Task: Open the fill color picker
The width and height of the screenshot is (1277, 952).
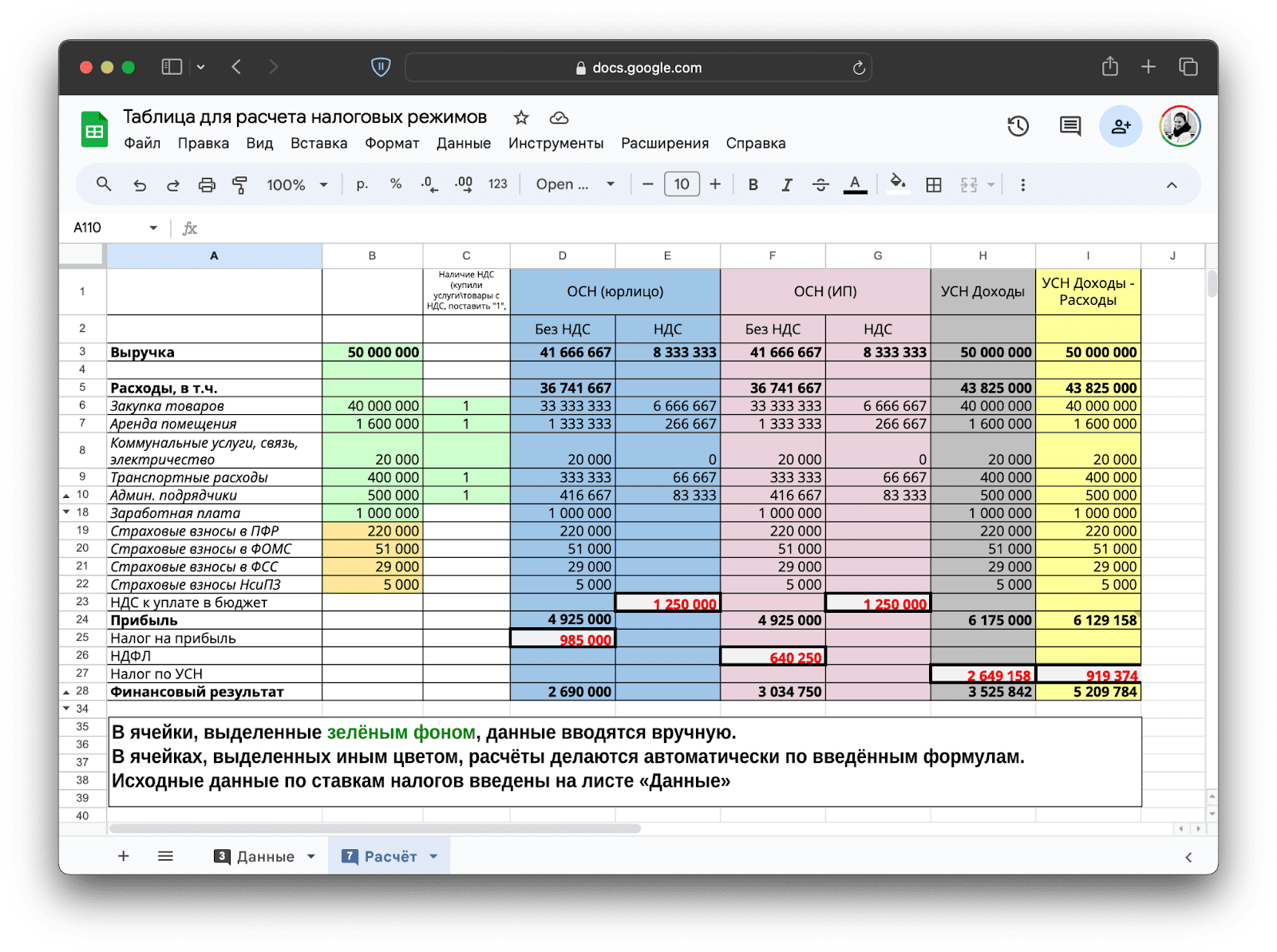Action: (x=898, y=184)
